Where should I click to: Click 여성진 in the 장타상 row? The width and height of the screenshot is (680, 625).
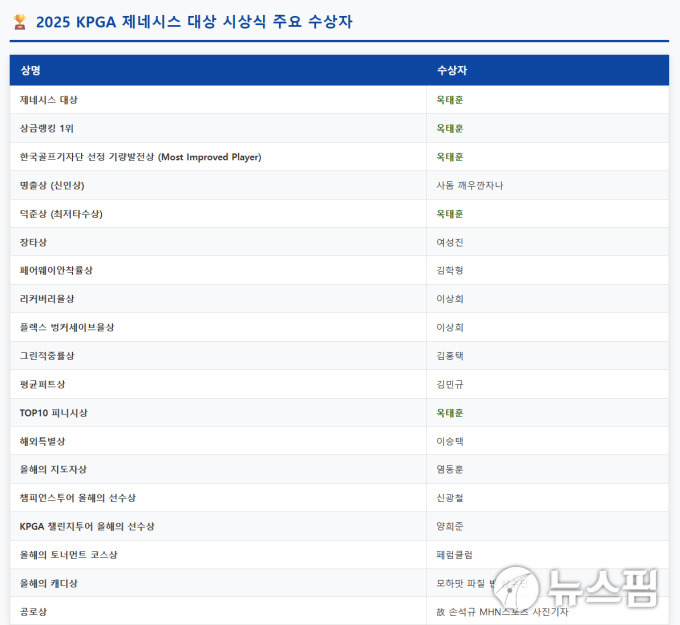point(450,242)
